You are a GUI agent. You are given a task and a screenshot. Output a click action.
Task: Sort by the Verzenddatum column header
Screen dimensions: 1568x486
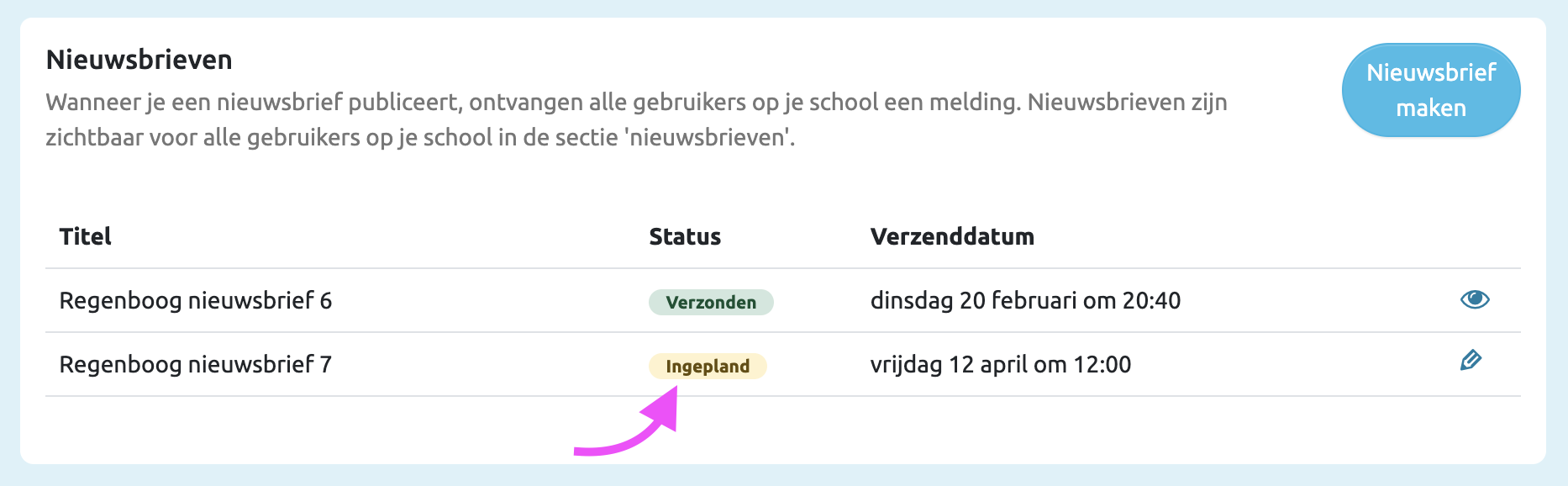click(x=951, y=236)
